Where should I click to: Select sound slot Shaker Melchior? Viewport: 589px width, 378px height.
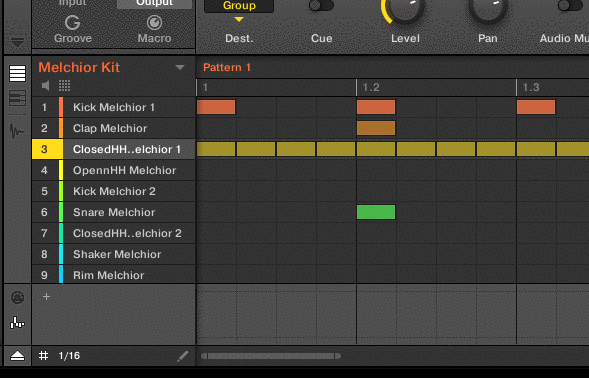(x=114, y=254)
